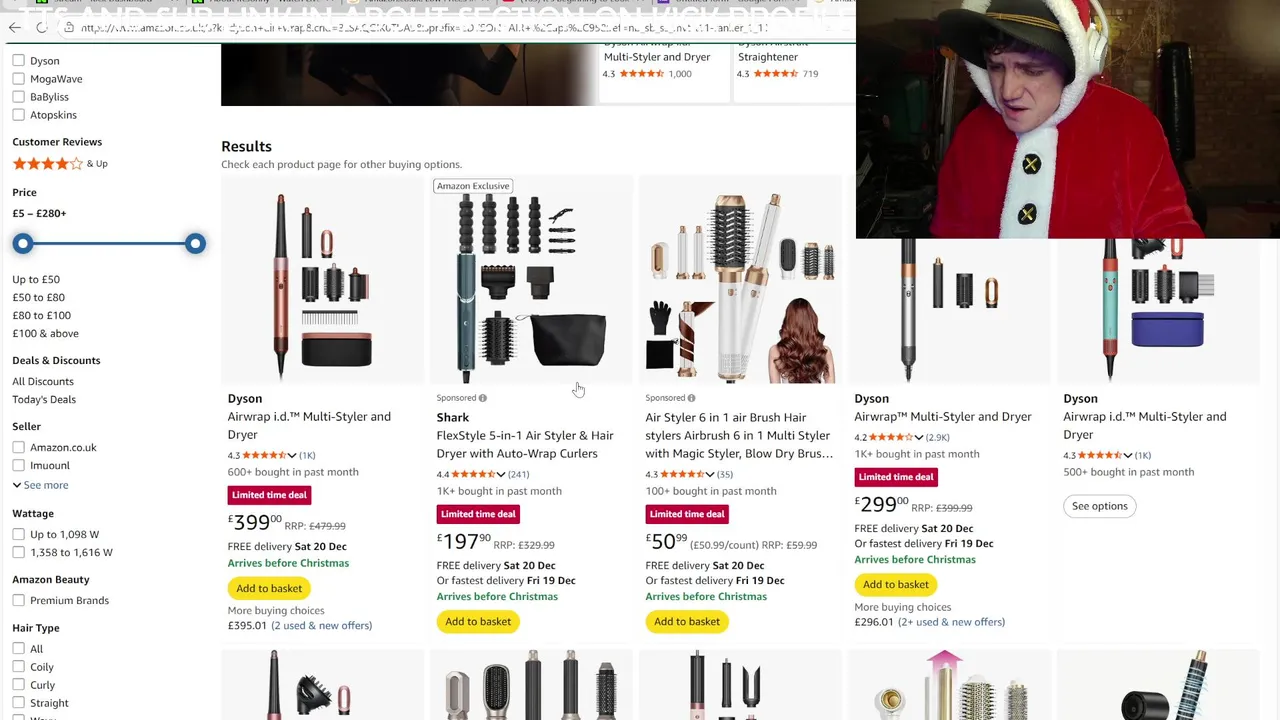Open Today's Deals filter
This screenshot has width=1280, height=720.
44,399
